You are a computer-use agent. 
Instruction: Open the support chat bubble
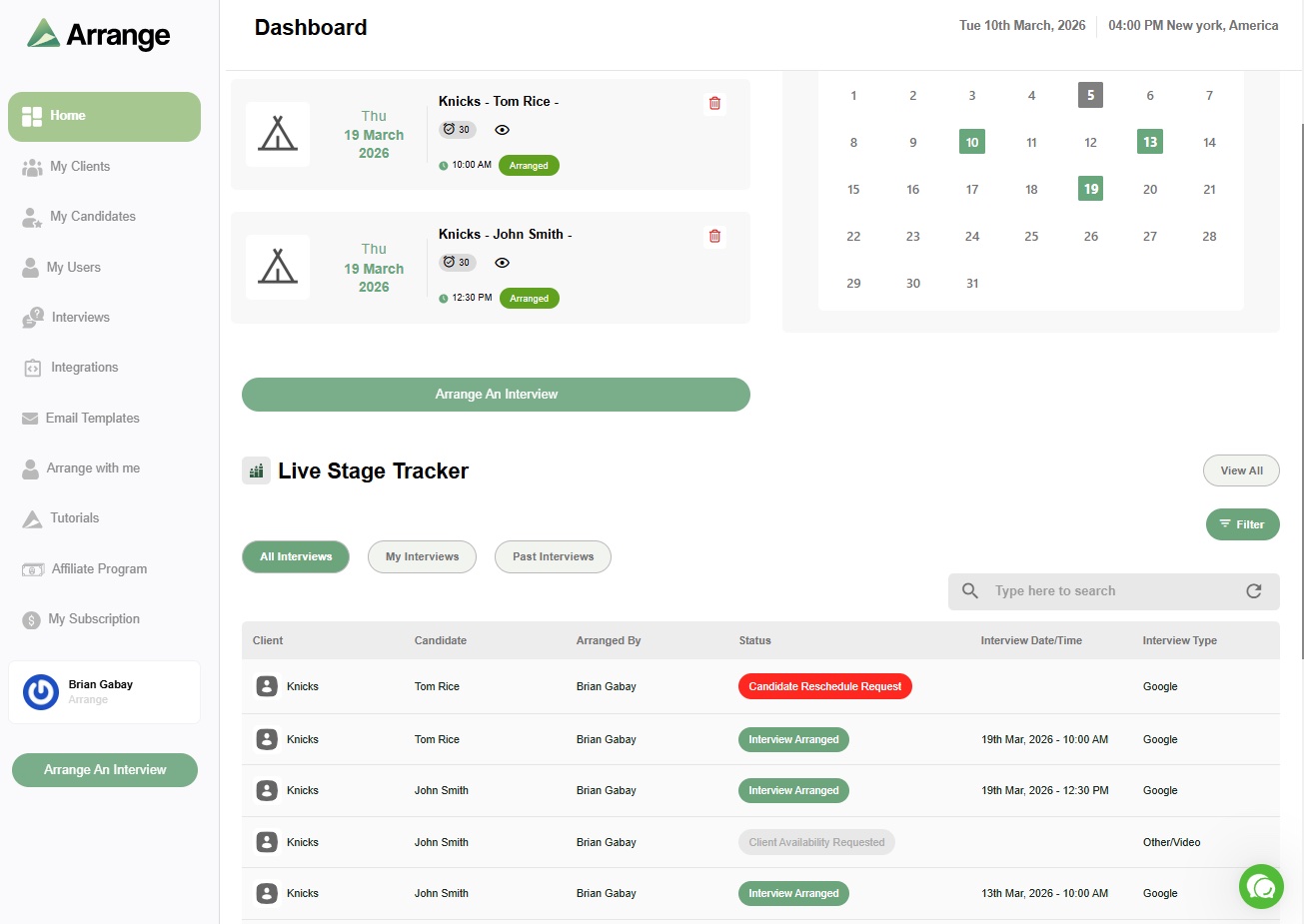point(1260,887)
